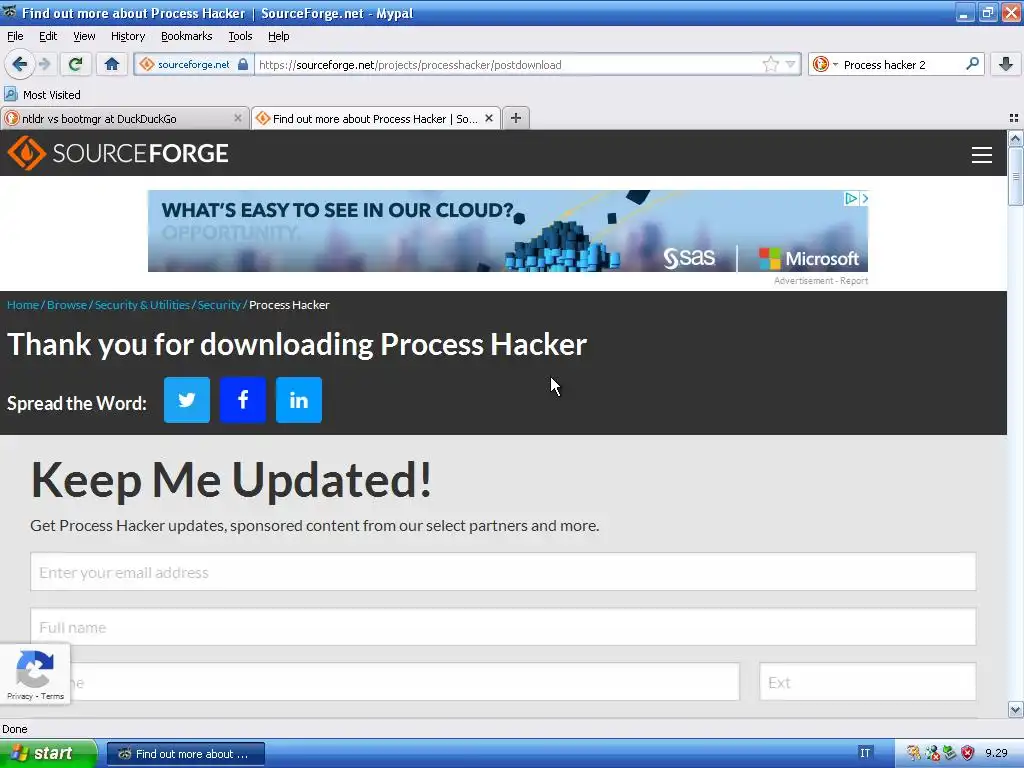Open the Edit menu
The width and height of the screenshot is (1024, 768).
[48, 36]
